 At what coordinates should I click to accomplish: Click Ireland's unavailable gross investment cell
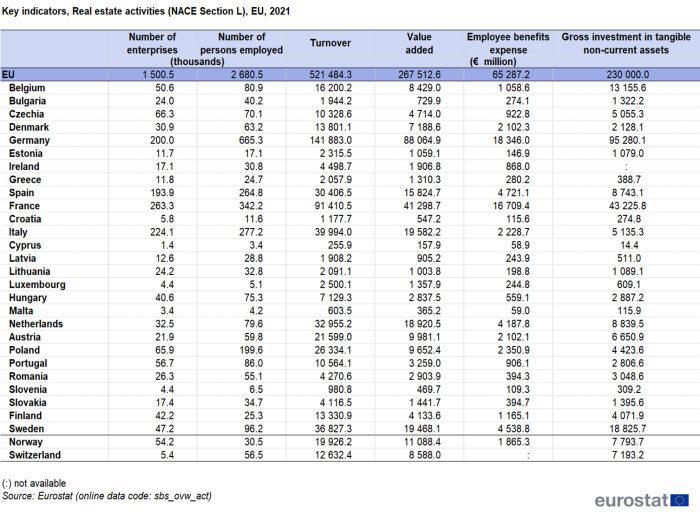(x=626, y=167)
